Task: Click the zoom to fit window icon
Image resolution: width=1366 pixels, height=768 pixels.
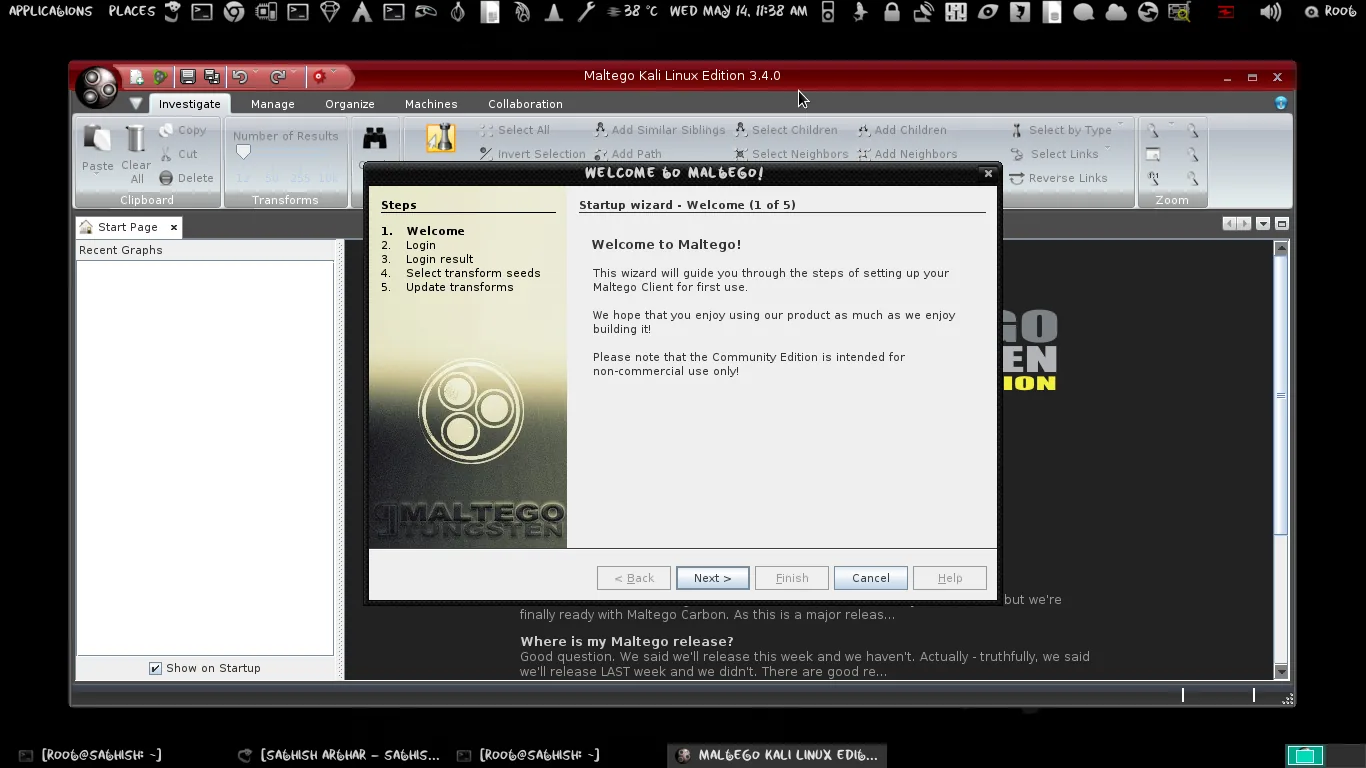Action: [1153, 154]
